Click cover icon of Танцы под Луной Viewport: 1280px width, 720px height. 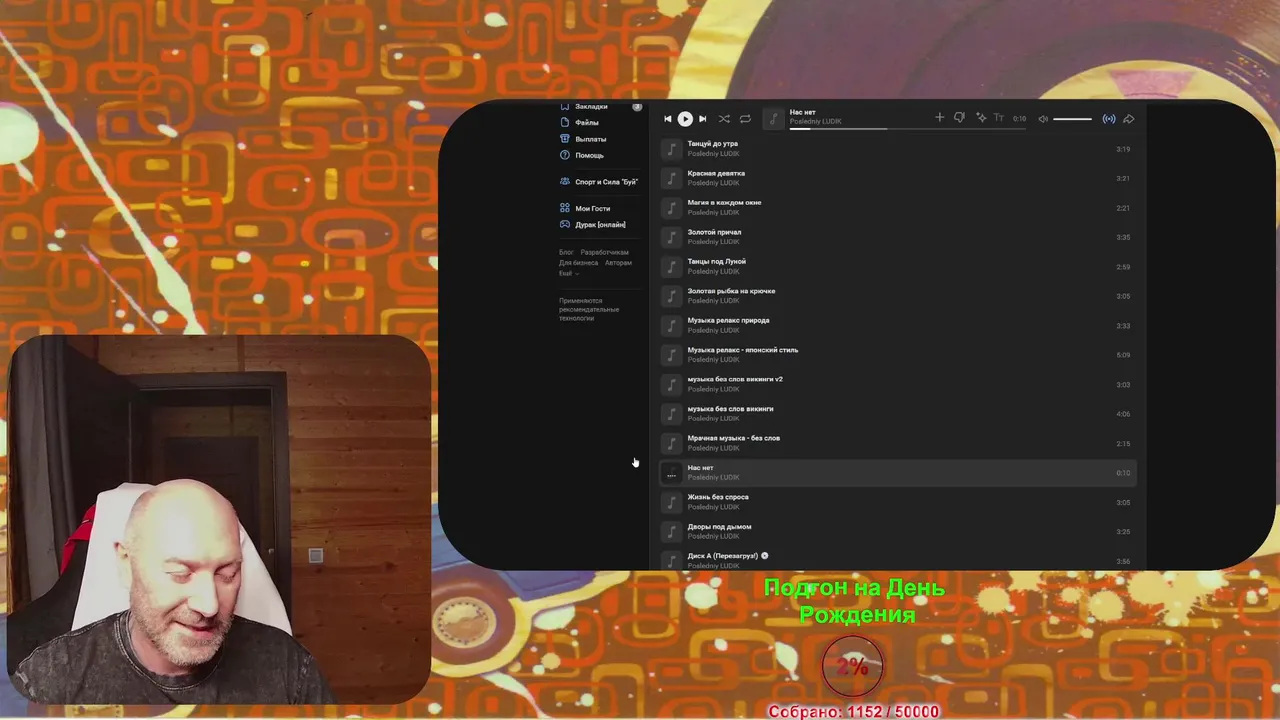tap(672, 267)
